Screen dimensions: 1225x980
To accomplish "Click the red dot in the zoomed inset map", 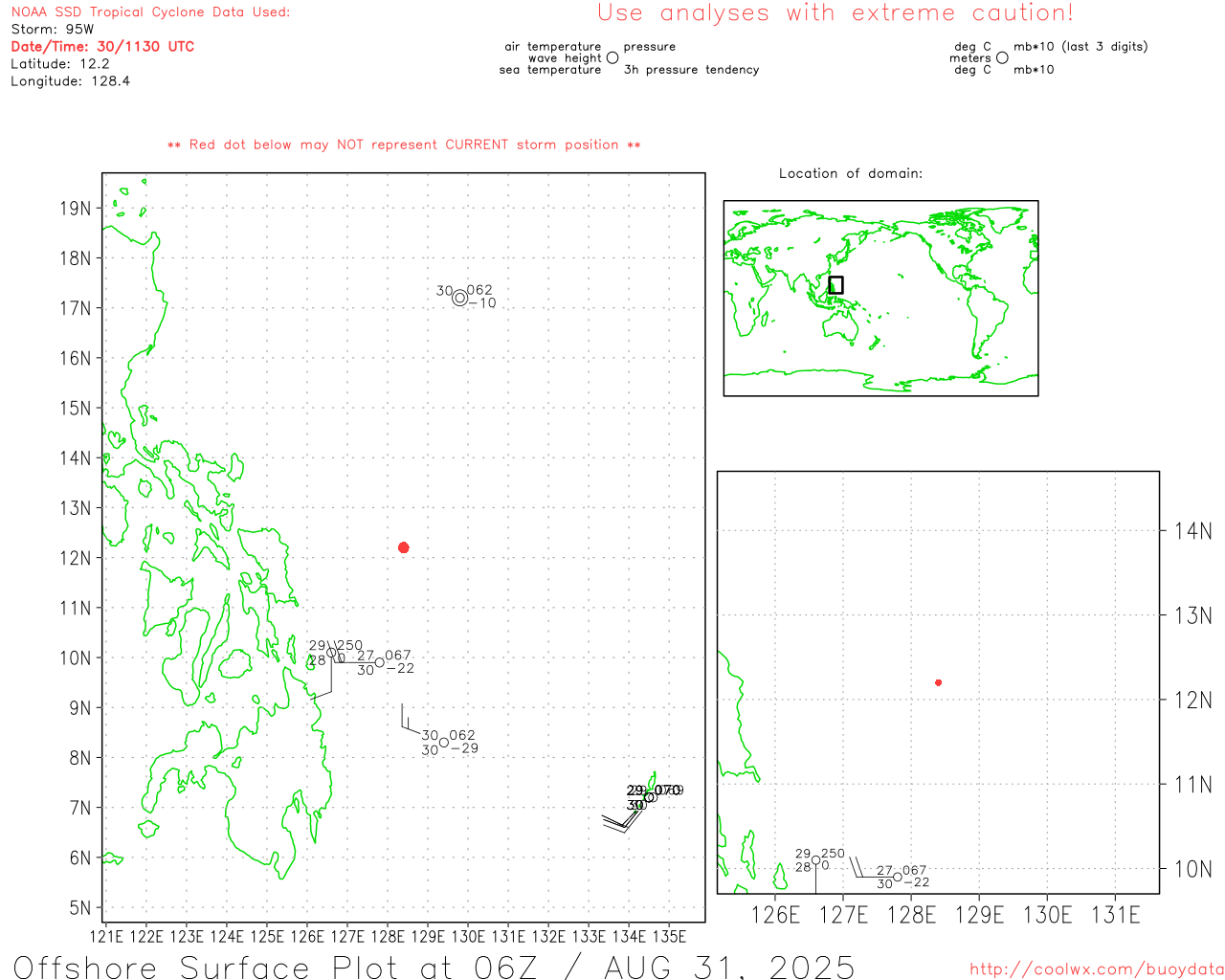I will [x=939, y=682].
